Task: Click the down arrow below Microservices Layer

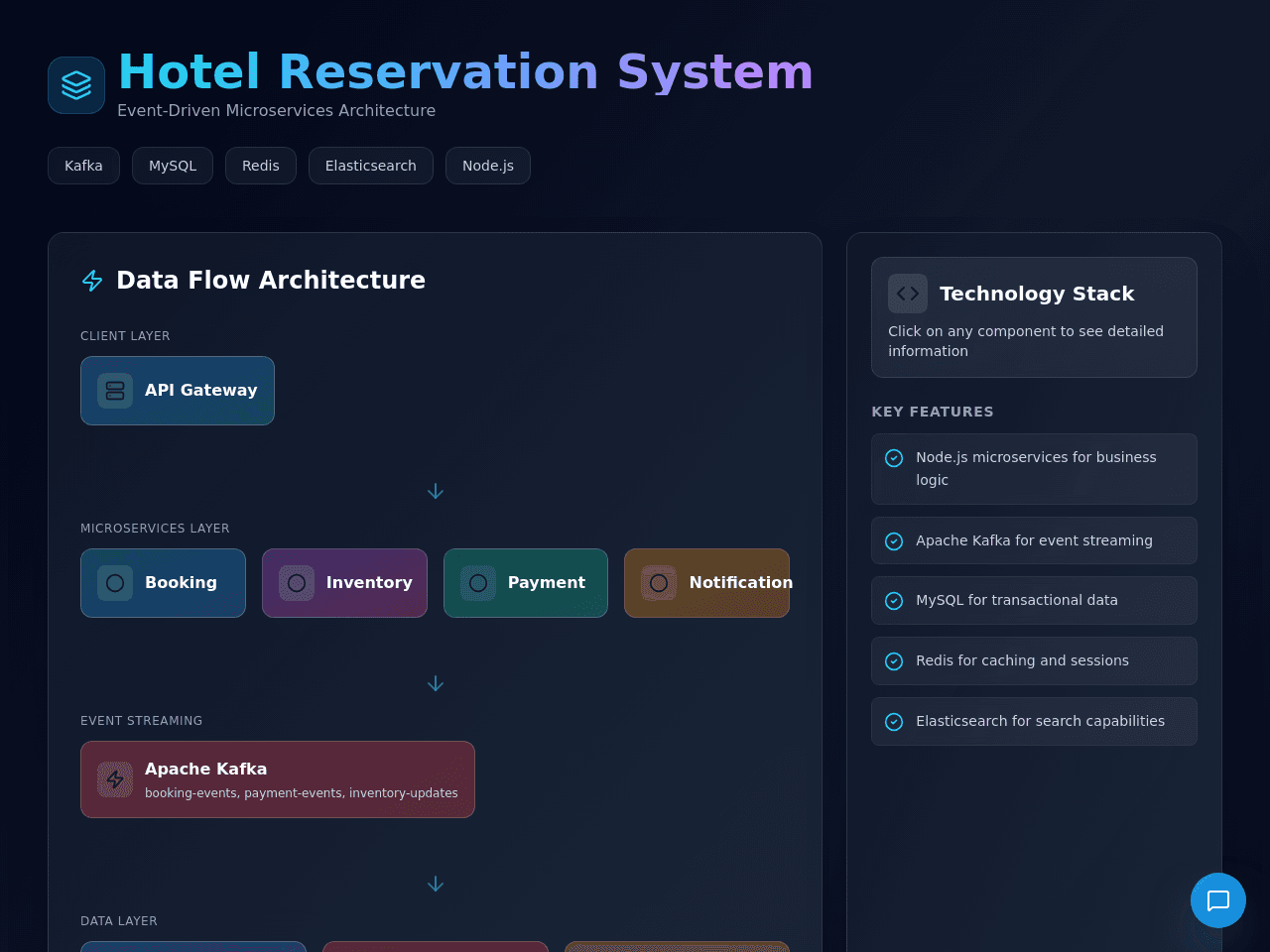Action: [436, 683]
